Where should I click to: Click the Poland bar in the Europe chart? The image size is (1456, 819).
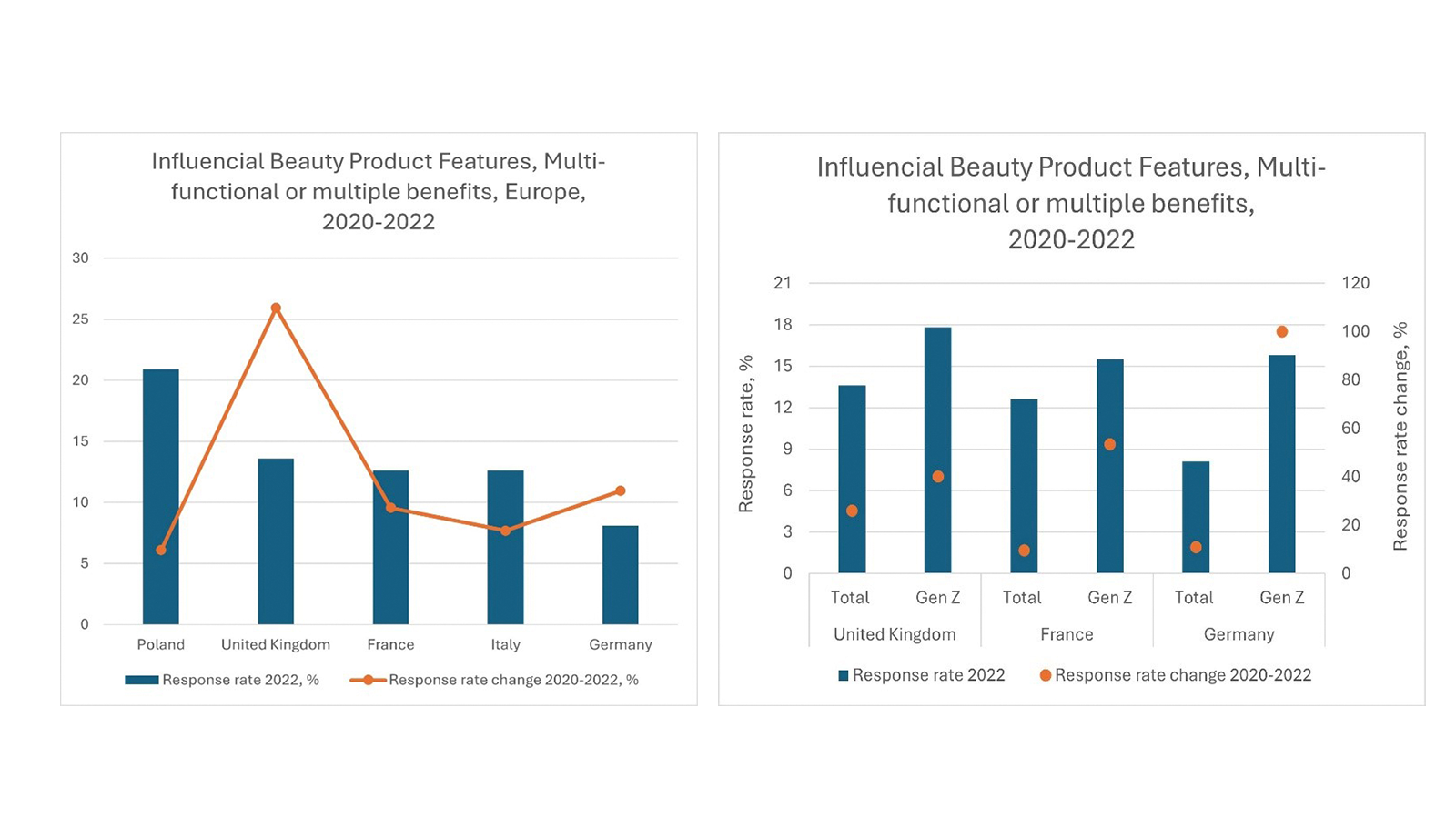(161, 497)
